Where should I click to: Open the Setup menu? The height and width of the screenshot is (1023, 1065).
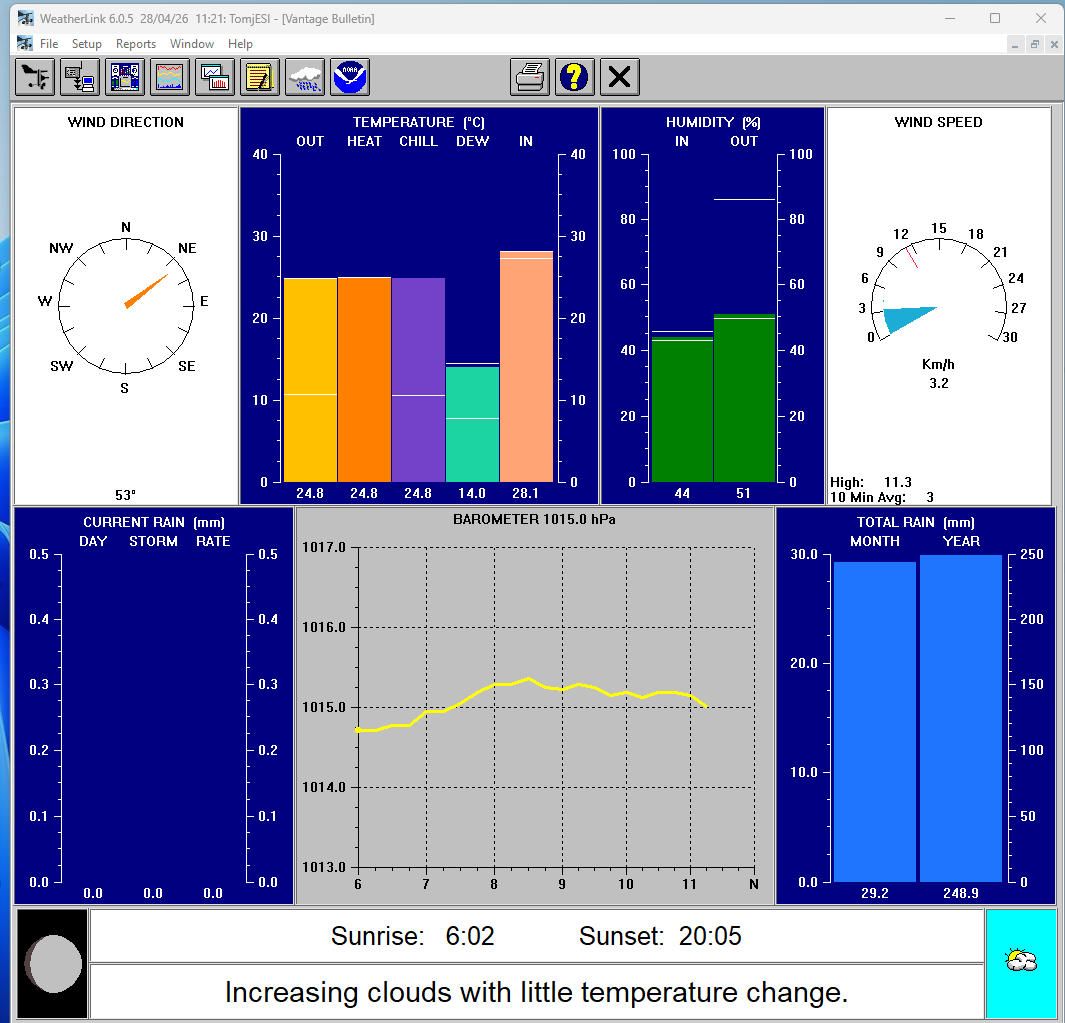point(87,44)
